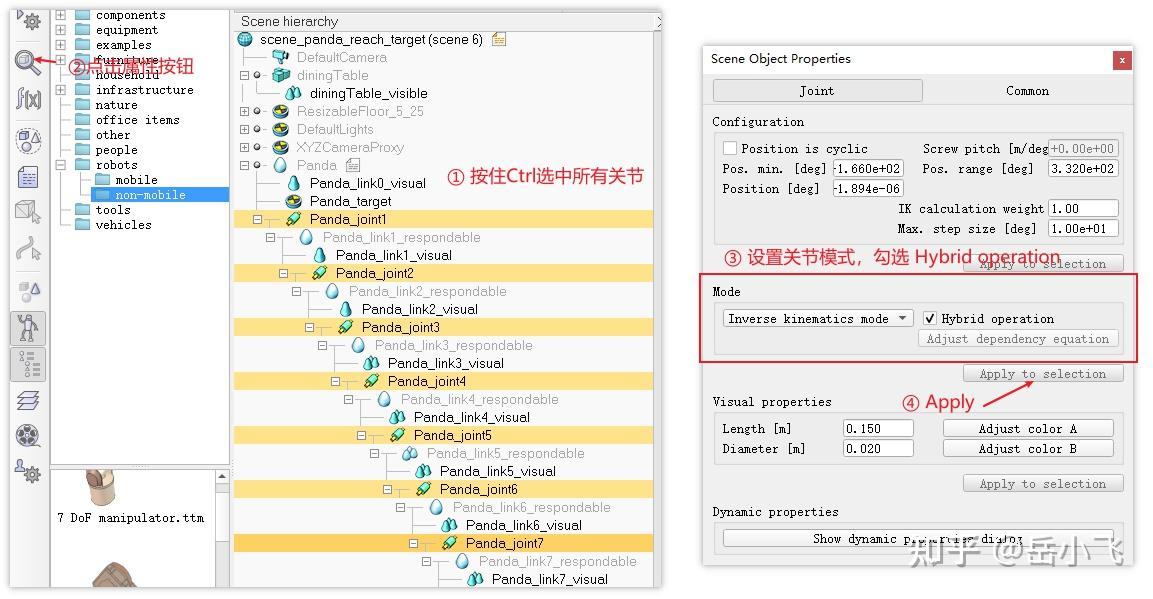The image size is (1153, 599).
Task: Collapse the Panda tree node
Action: click(243, 165)
